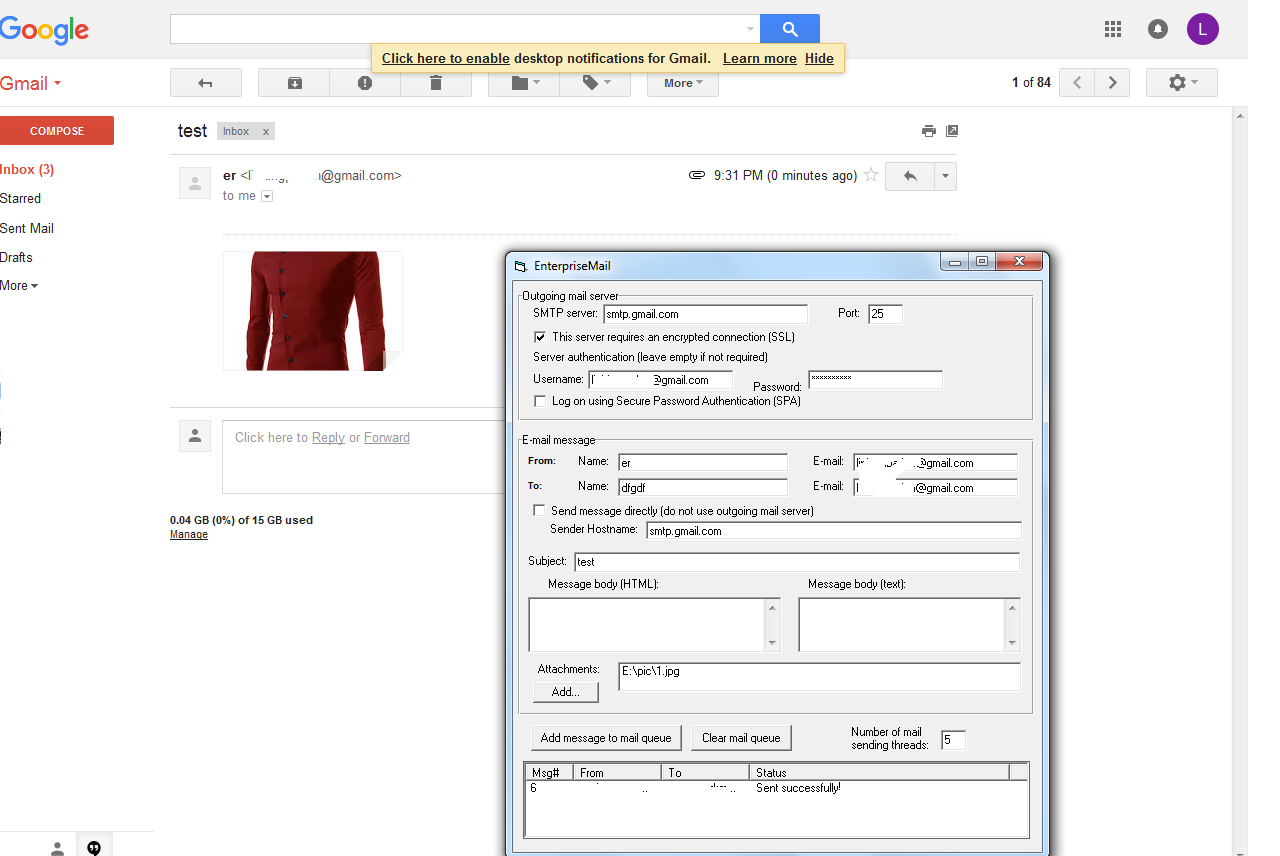The width and height of the screenshot is (1280, 856).
Task: Report this email as spam
Action: (365, 83)
